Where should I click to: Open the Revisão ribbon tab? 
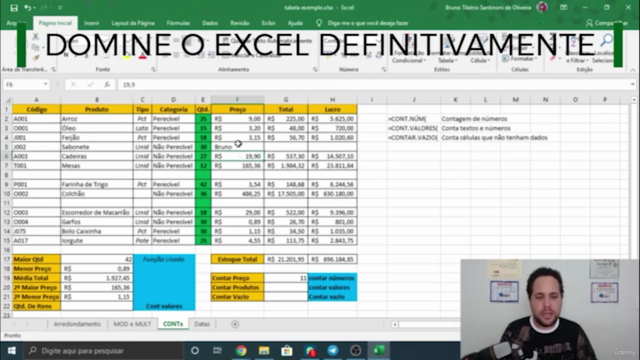(240, 23)
